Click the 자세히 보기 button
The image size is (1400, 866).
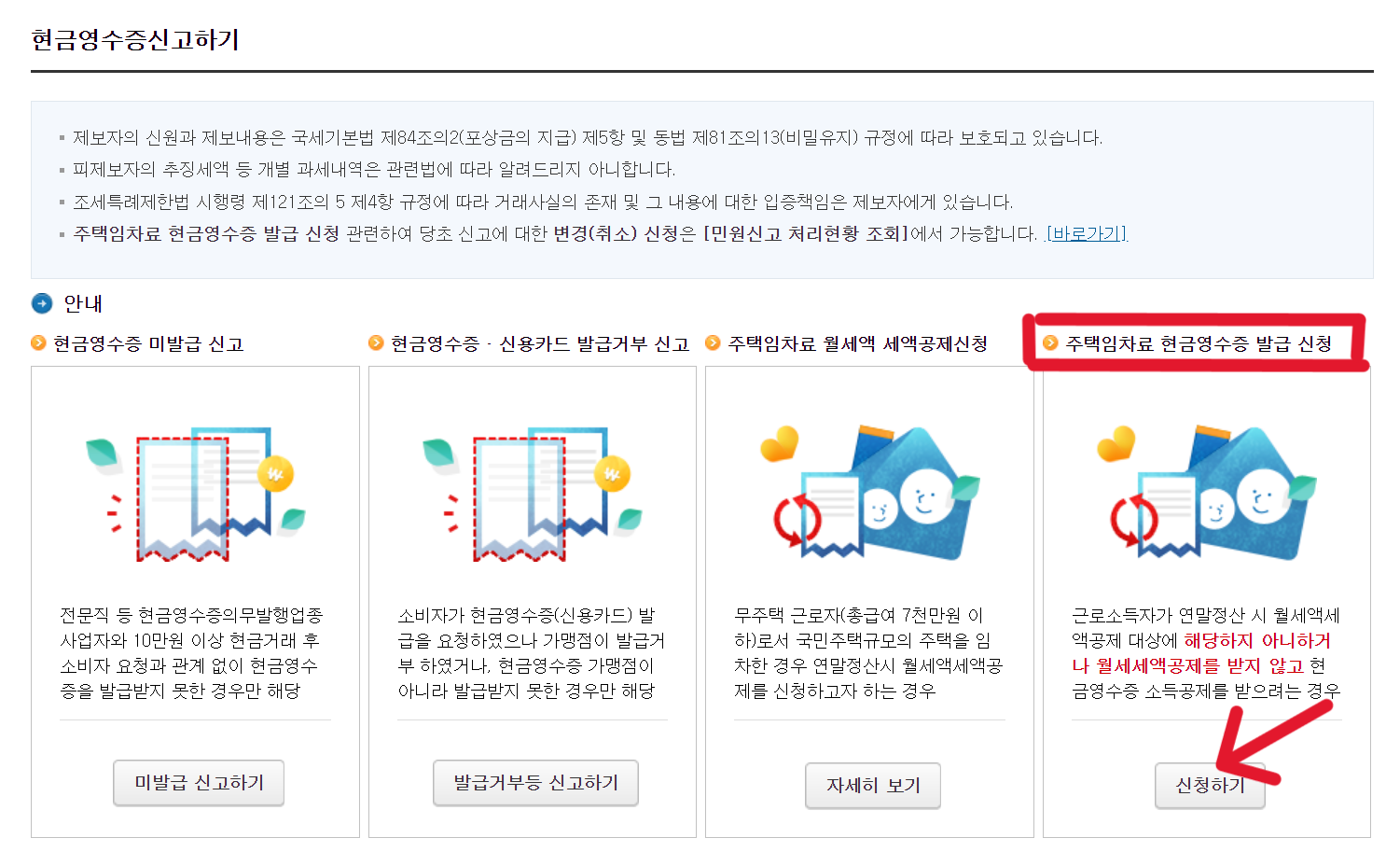(872, 786)
